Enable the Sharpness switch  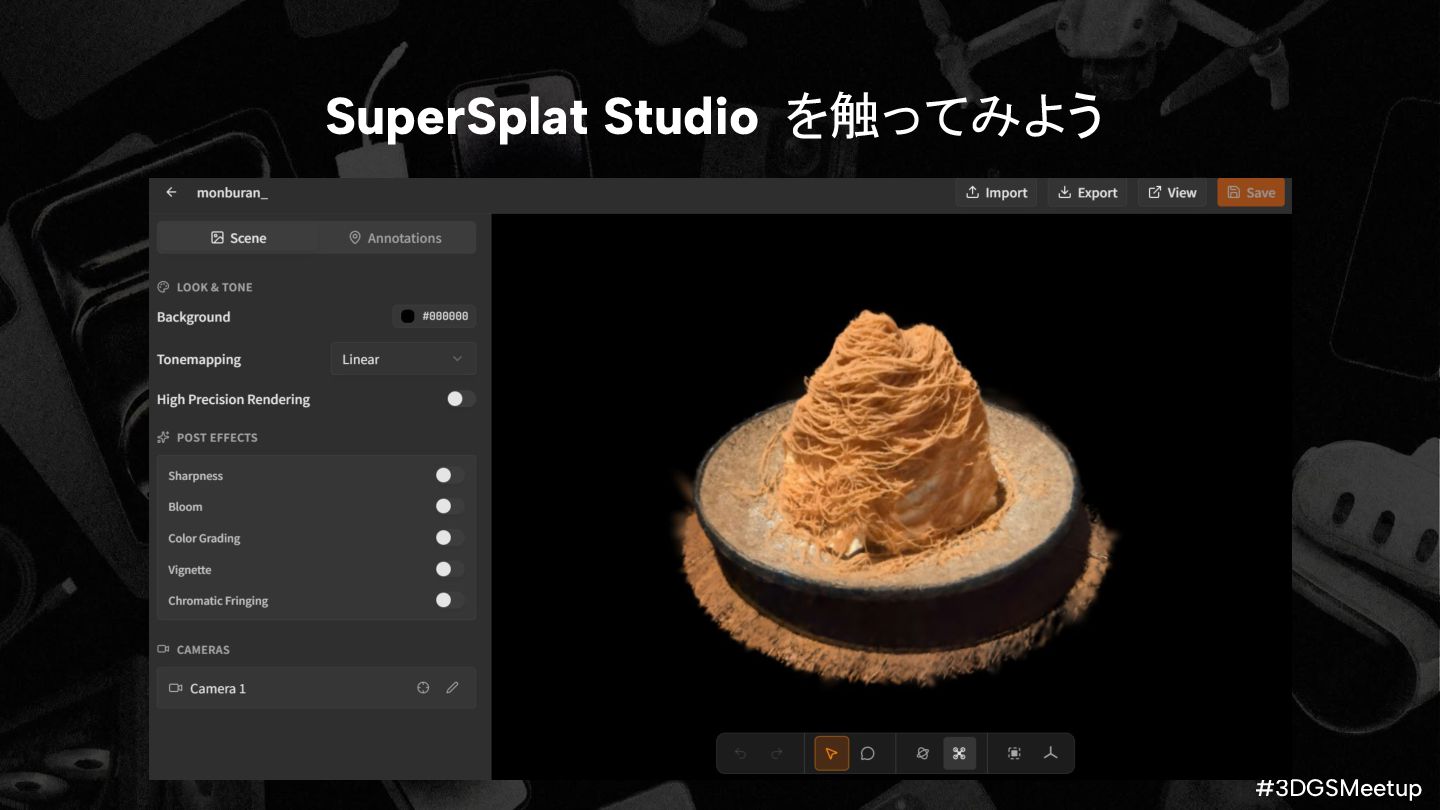pyautogui.click(x=449, y=476)
